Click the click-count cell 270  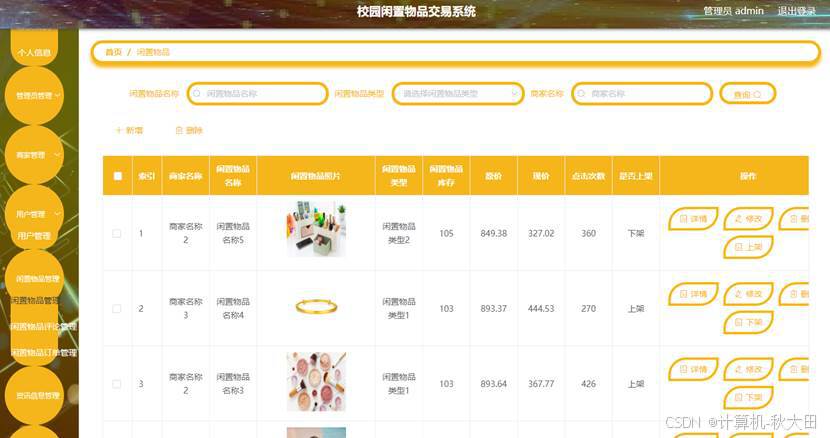tap(589, 309)
